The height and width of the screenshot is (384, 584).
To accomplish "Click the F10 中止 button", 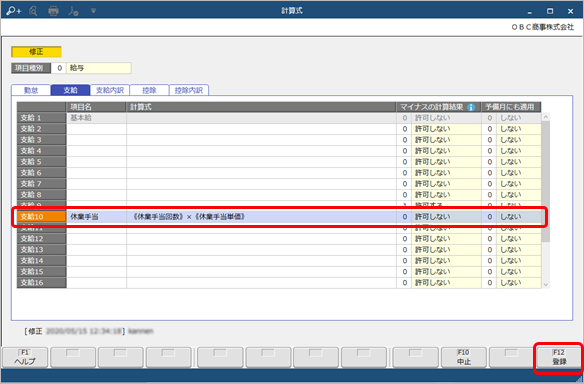I will pyautogui.click(x=464, y=357).
